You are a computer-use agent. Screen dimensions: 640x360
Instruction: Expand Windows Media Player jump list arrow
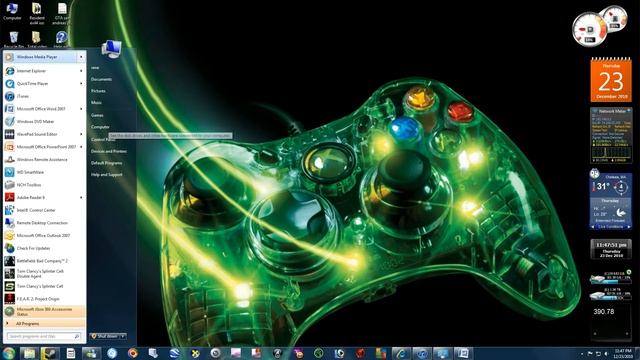81,57
